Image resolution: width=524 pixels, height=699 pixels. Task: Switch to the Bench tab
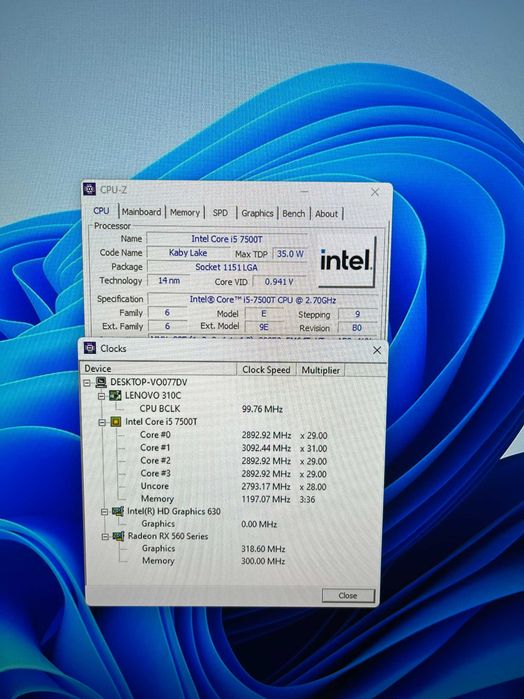point(293,214)
